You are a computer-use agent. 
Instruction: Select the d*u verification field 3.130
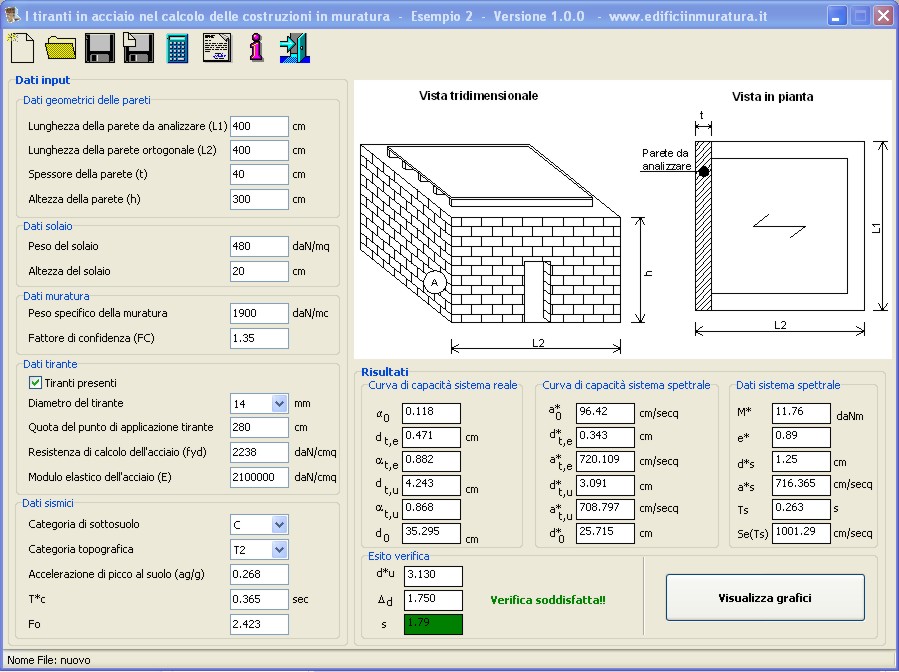(x=433, y=576)
